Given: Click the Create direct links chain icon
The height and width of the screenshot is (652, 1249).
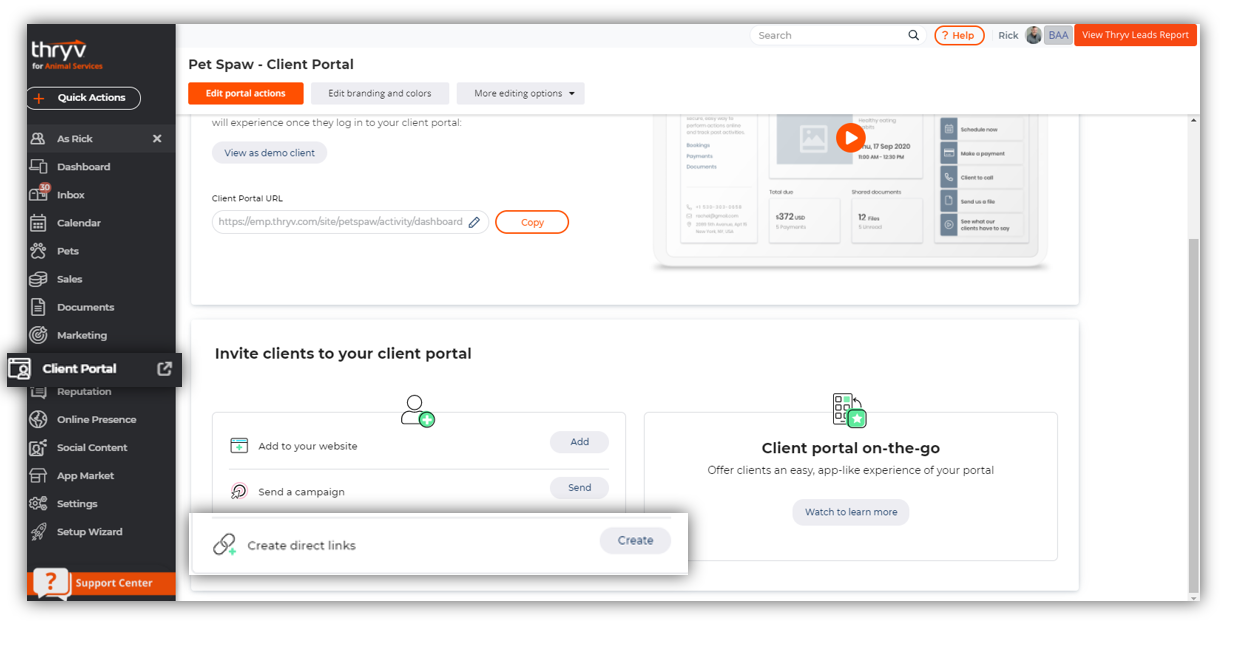Looking at the screenshot, I should pos(225,545).
